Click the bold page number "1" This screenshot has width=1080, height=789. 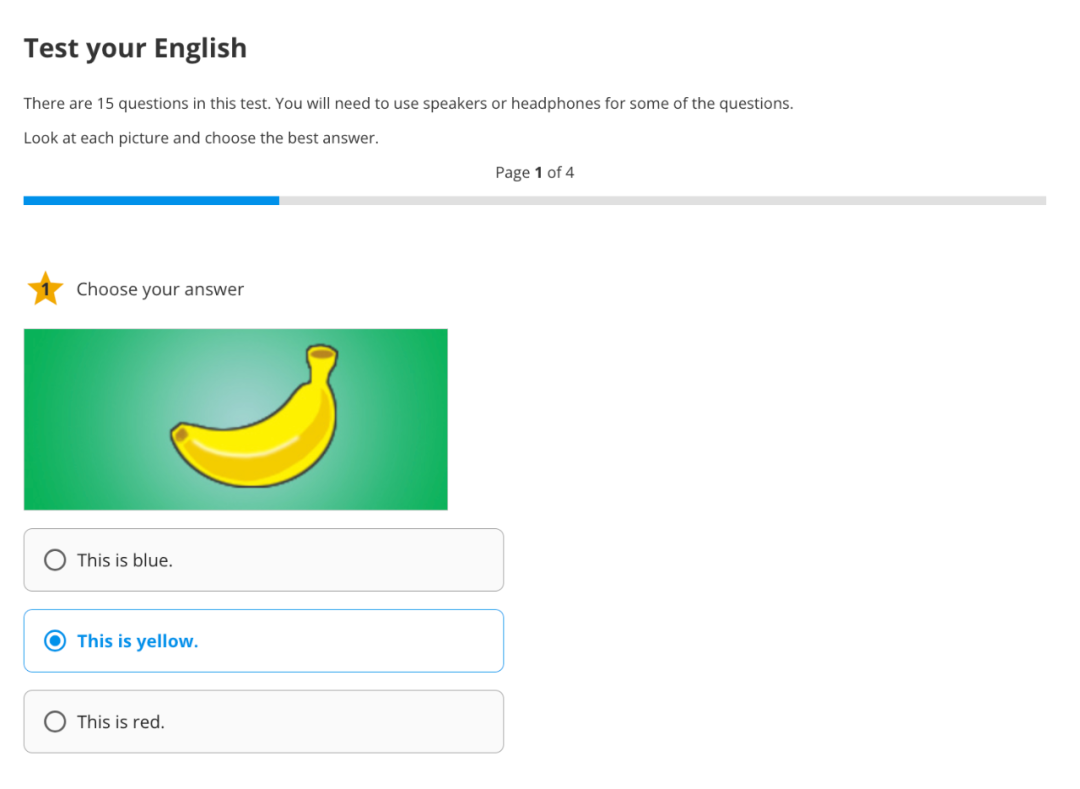click(539, 172)
